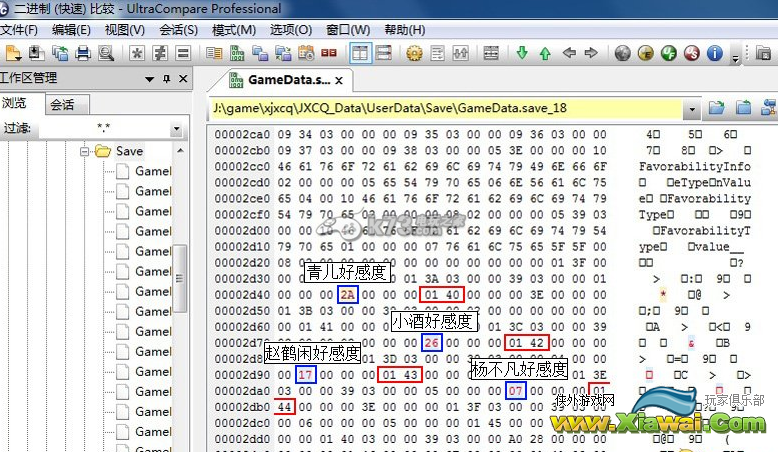Click the red double-block compare icon
The width and height of the screenshot is (778, 452).
(328, 53)
